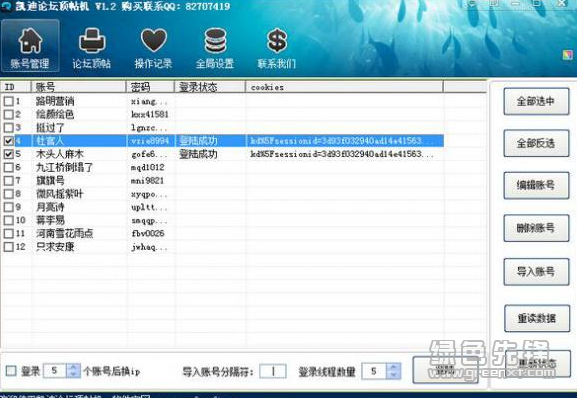Click the 删除账号 button

536,228
